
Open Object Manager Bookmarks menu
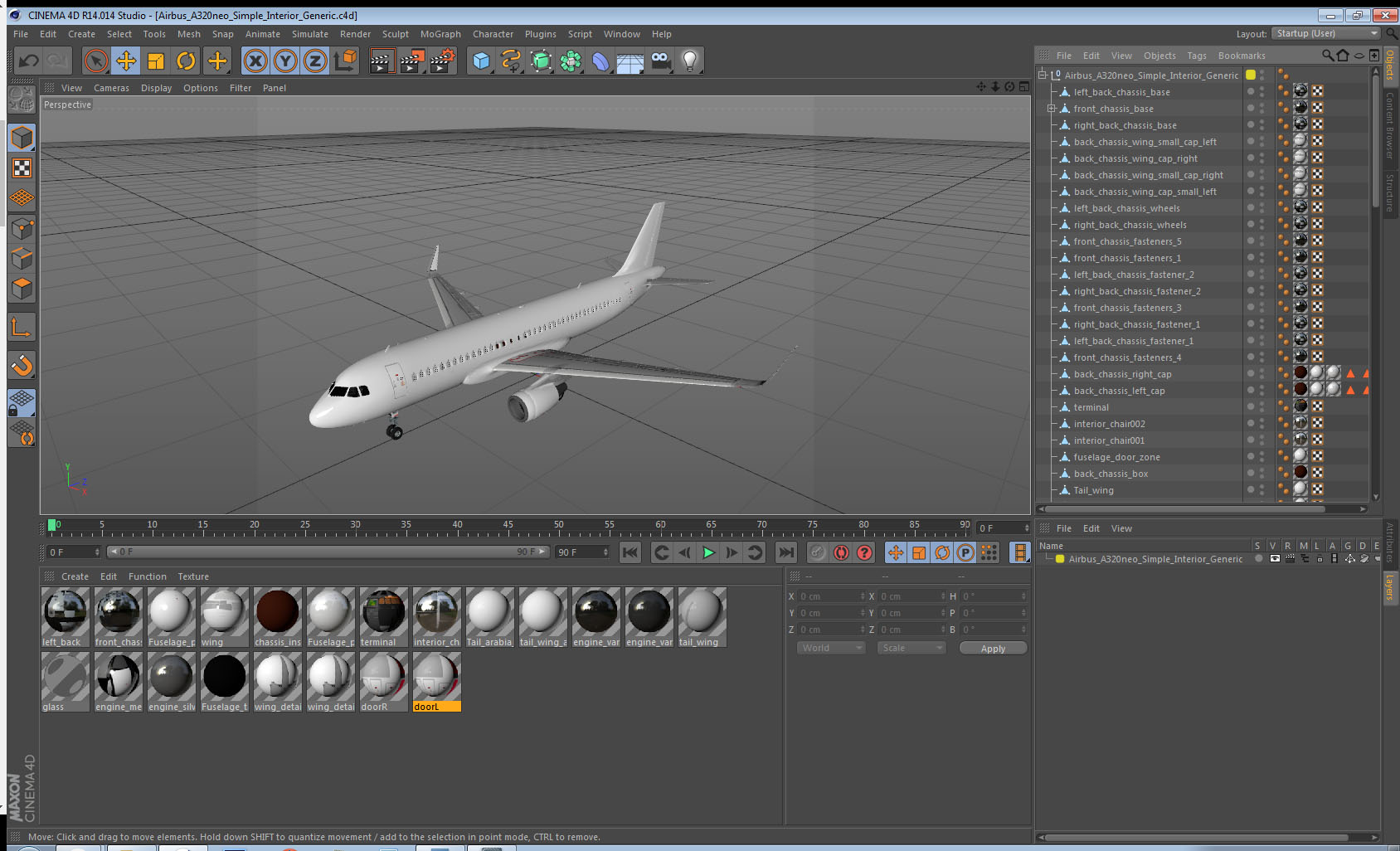tap(1242, 56)
